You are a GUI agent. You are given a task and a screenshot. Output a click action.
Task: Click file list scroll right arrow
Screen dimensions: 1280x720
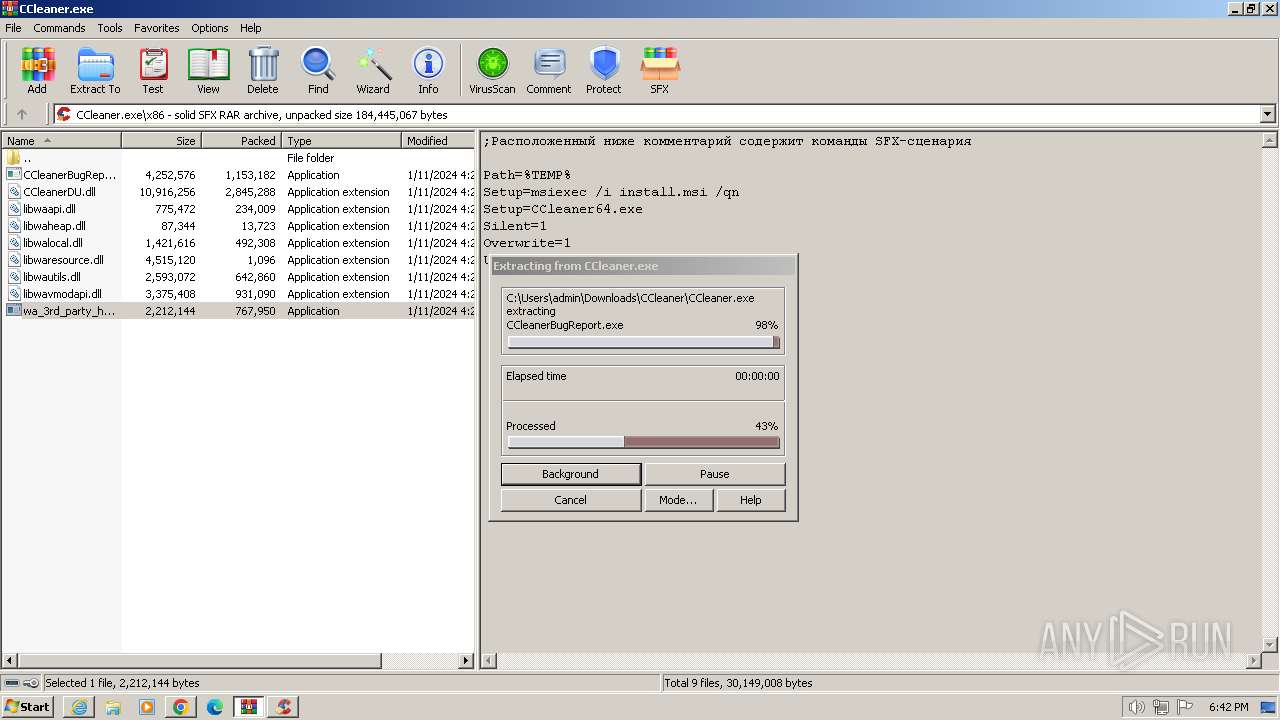pos(466,661)
